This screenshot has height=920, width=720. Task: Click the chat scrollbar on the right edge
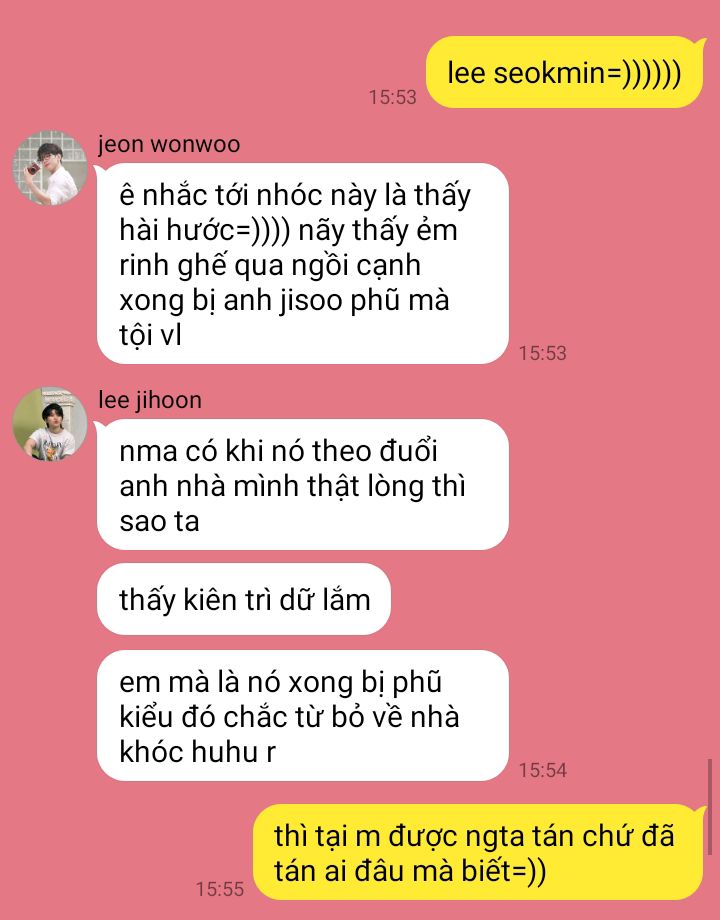pyautogui.click(x=709, y=807)
